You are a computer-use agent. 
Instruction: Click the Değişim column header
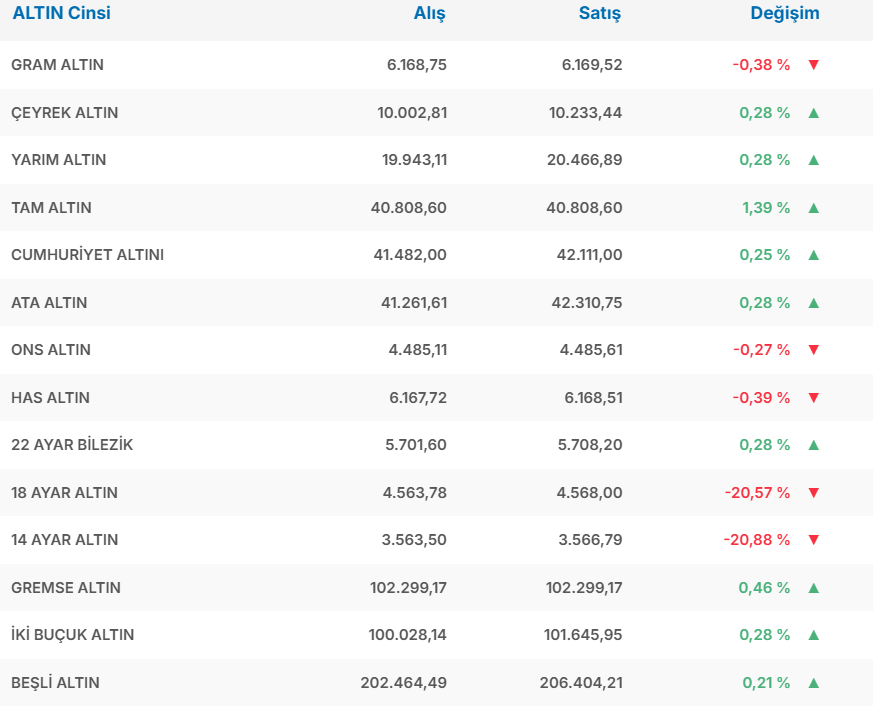[x=785, y=14]
